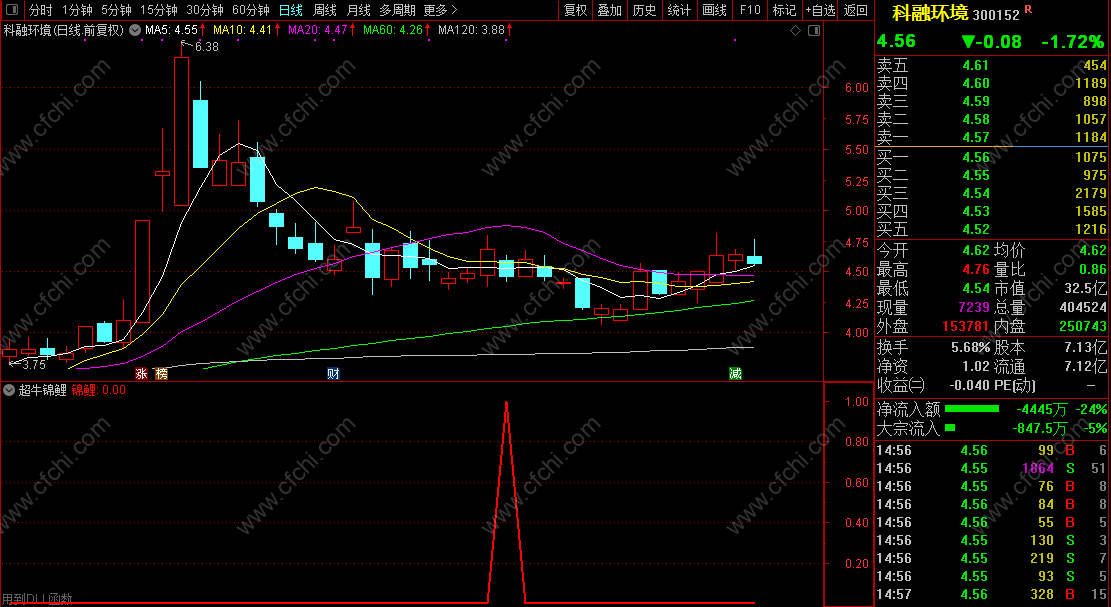Click the 标记 mark button
This screenshot has width=1111, height=607.
784,10
